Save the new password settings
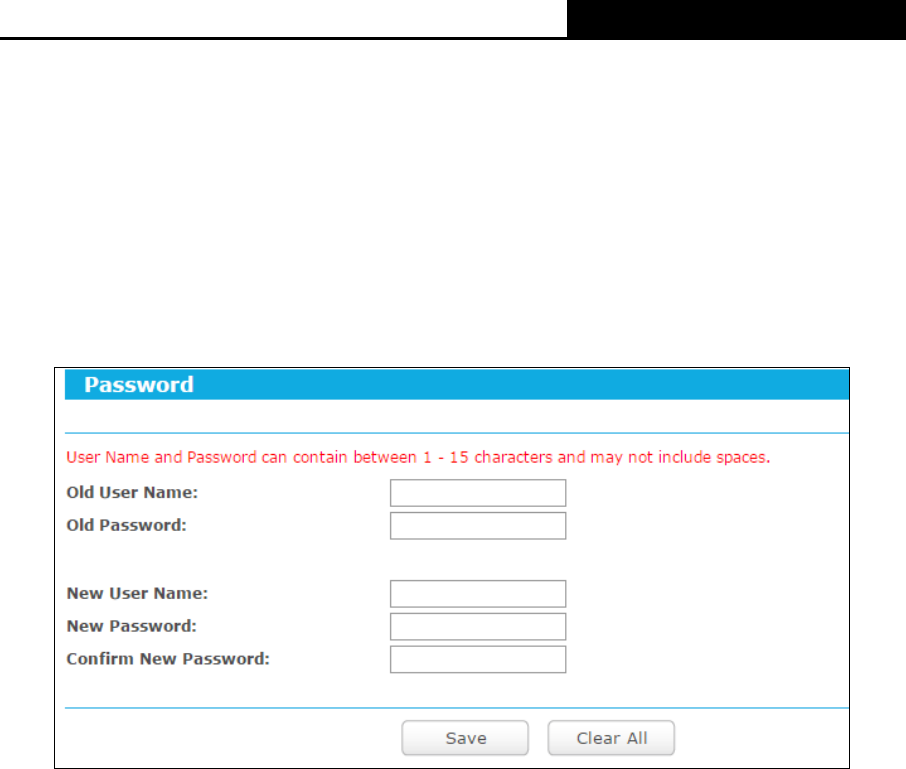The width and height of the screenshot is (906, 769). 465,738
